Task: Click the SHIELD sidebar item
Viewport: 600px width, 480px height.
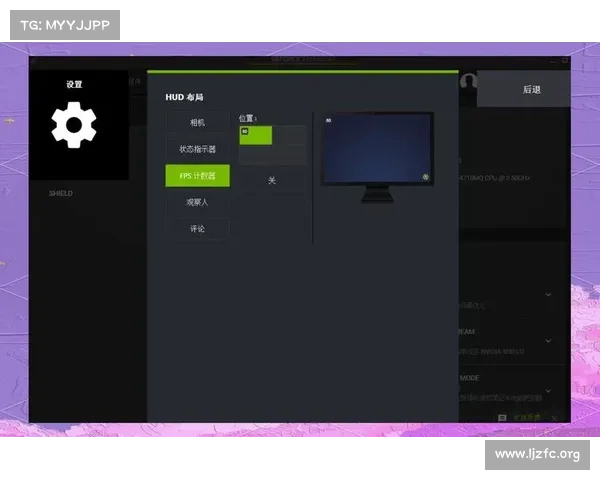Action: tap(61, 193)
